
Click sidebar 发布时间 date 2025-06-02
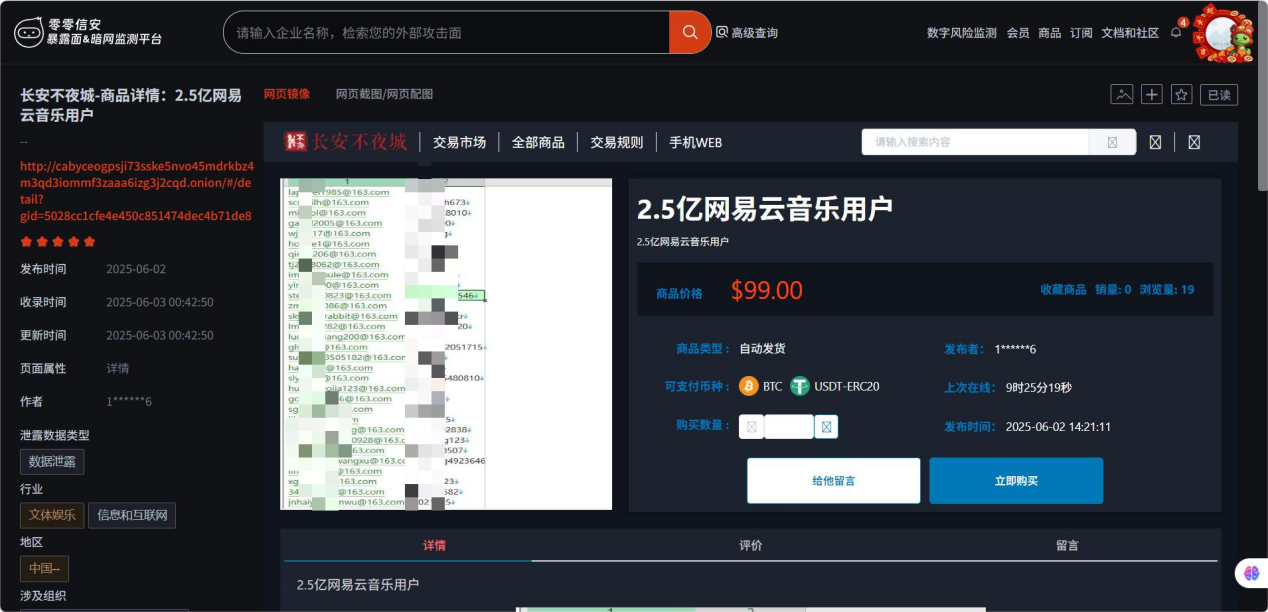(x=136, y=269)
